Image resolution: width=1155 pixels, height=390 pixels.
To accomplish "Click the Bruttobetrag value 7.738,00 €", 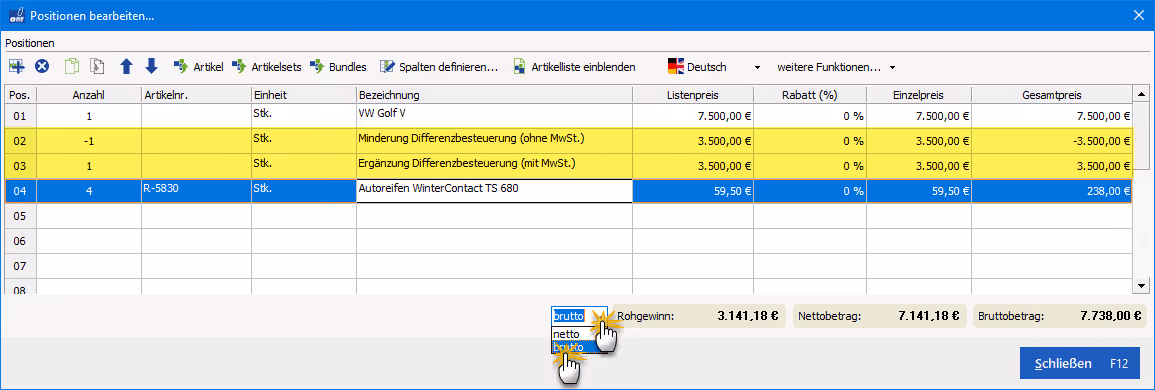I will click(x=1111, y=316).
